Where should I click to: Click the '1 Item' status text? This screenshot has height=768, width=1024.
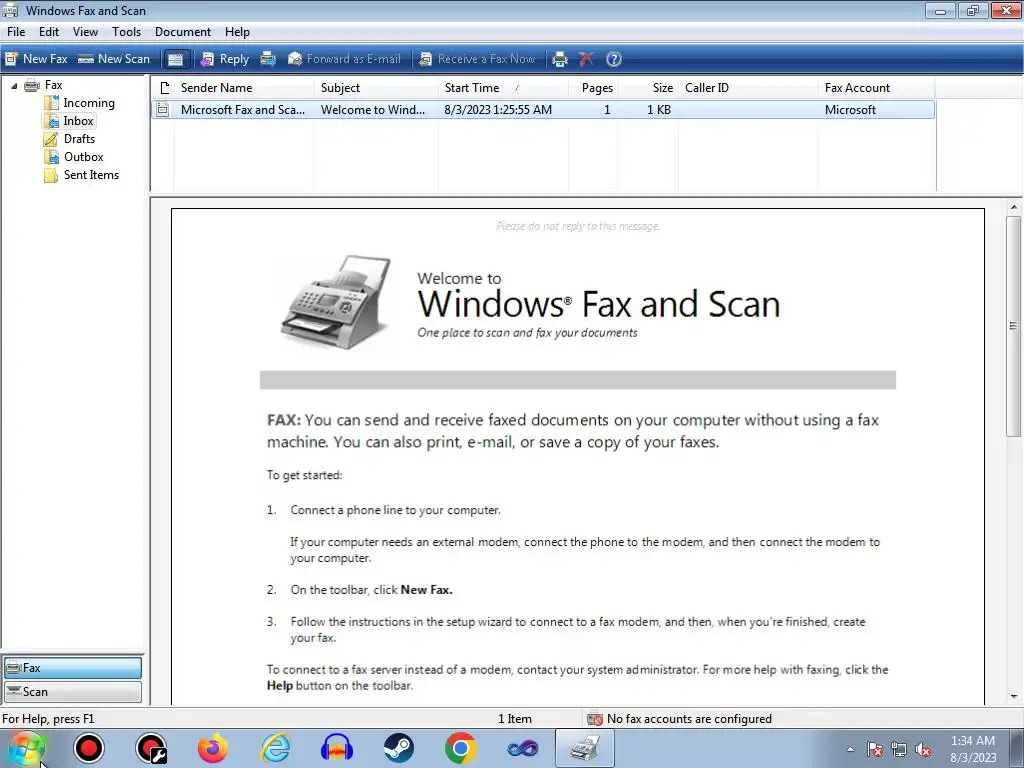point(515,719)
